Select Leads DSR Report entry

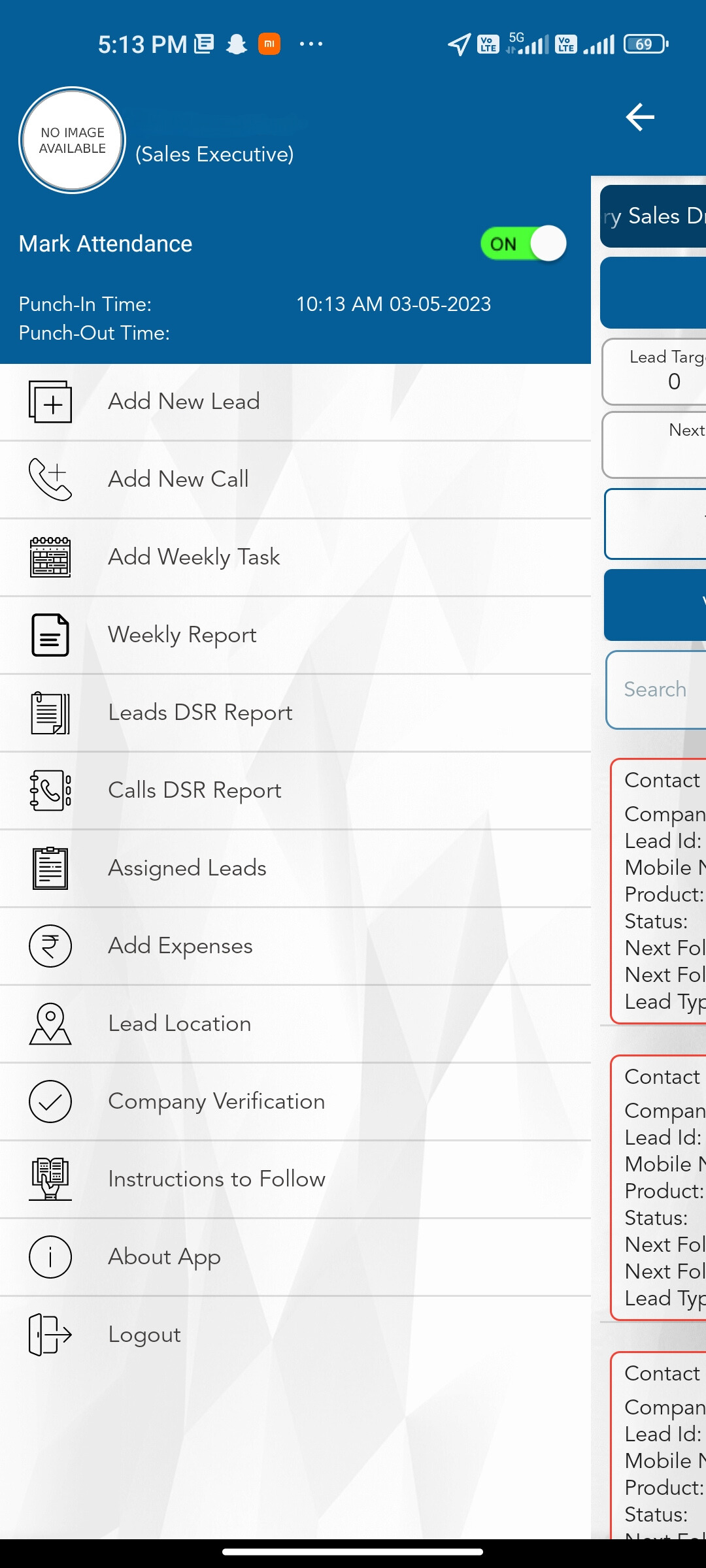295,713
